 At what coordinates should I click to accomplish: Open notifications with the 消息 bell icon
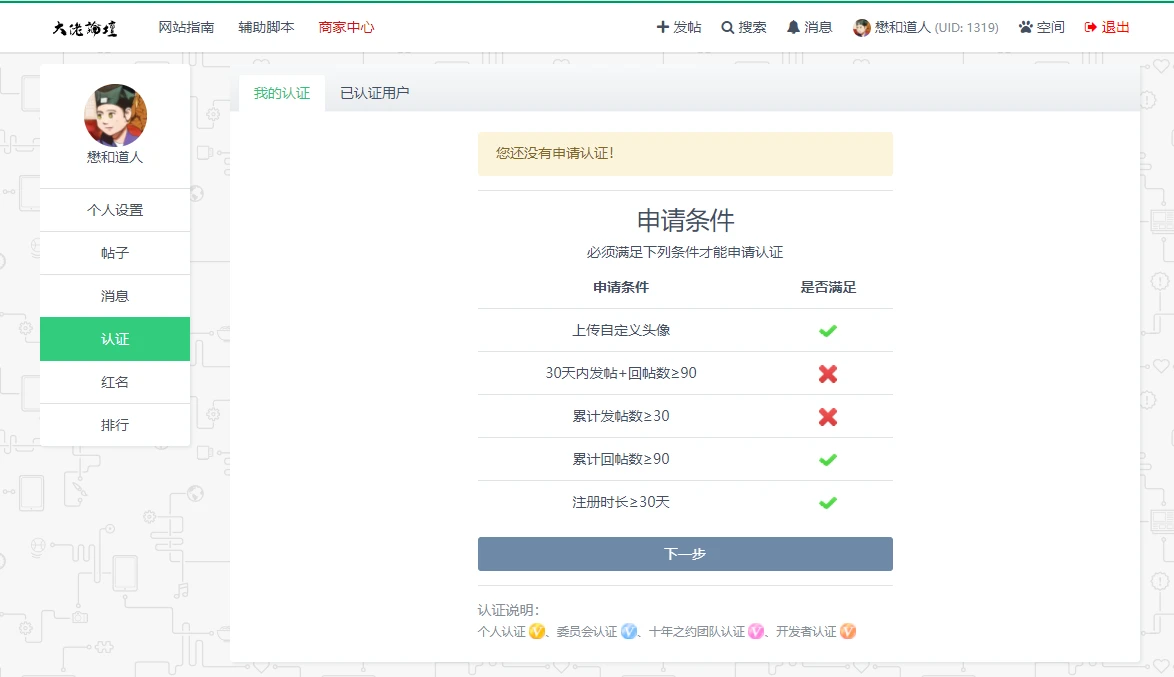[793, 27]
